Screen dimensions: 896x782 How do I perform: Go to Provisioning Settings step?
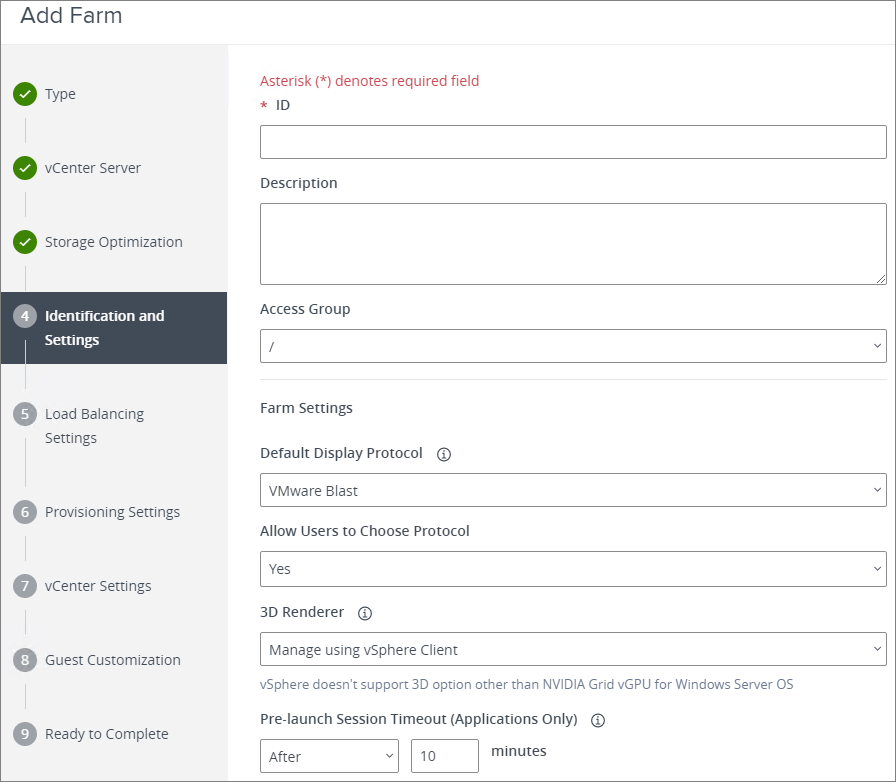tap(112, 512)
